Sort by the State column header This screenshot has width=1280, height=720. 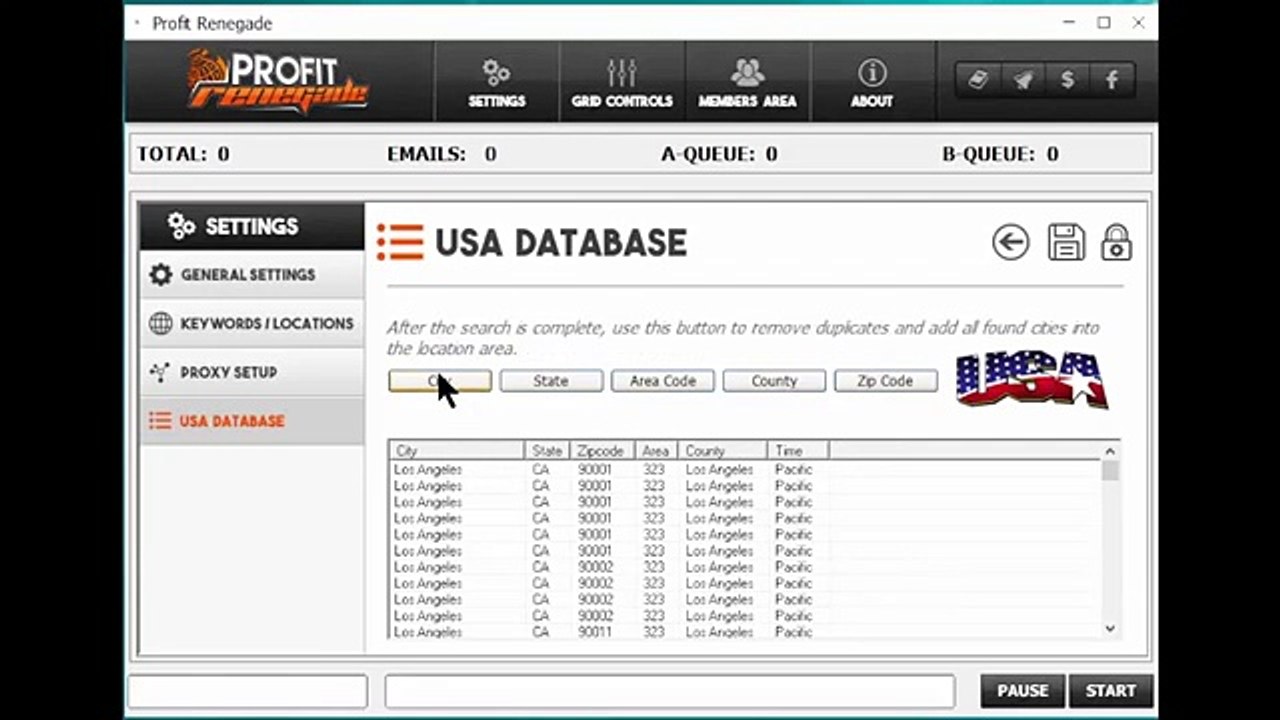(548, 451)
